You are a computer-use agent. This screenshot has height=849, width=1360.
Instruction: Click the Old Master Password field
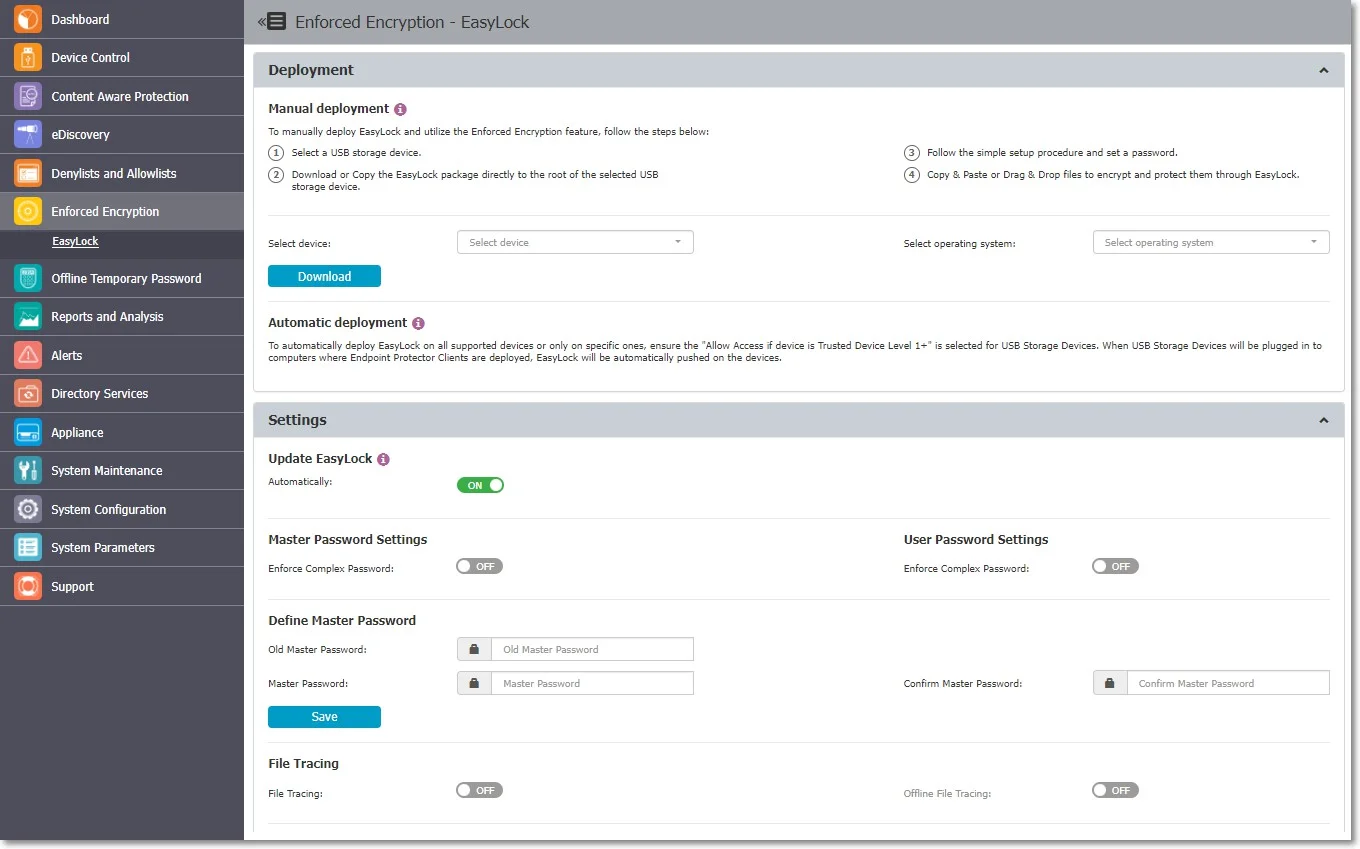point(592,649)
